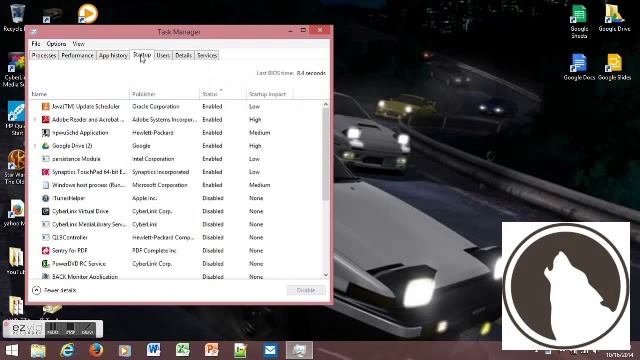
Task: Open the File menu
Action: (36, 44)
